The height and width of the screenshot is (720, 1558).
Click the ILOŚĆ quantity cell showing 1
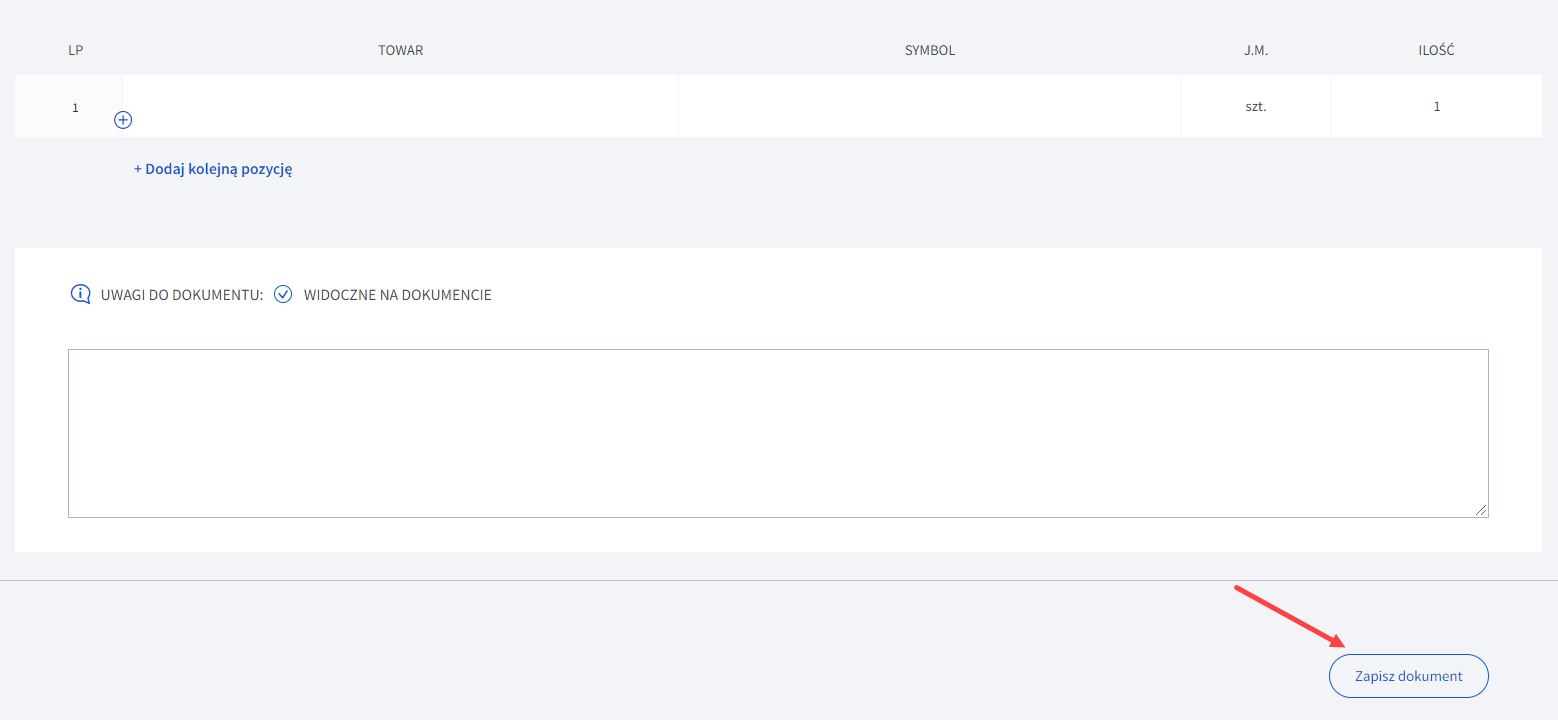1436,106
